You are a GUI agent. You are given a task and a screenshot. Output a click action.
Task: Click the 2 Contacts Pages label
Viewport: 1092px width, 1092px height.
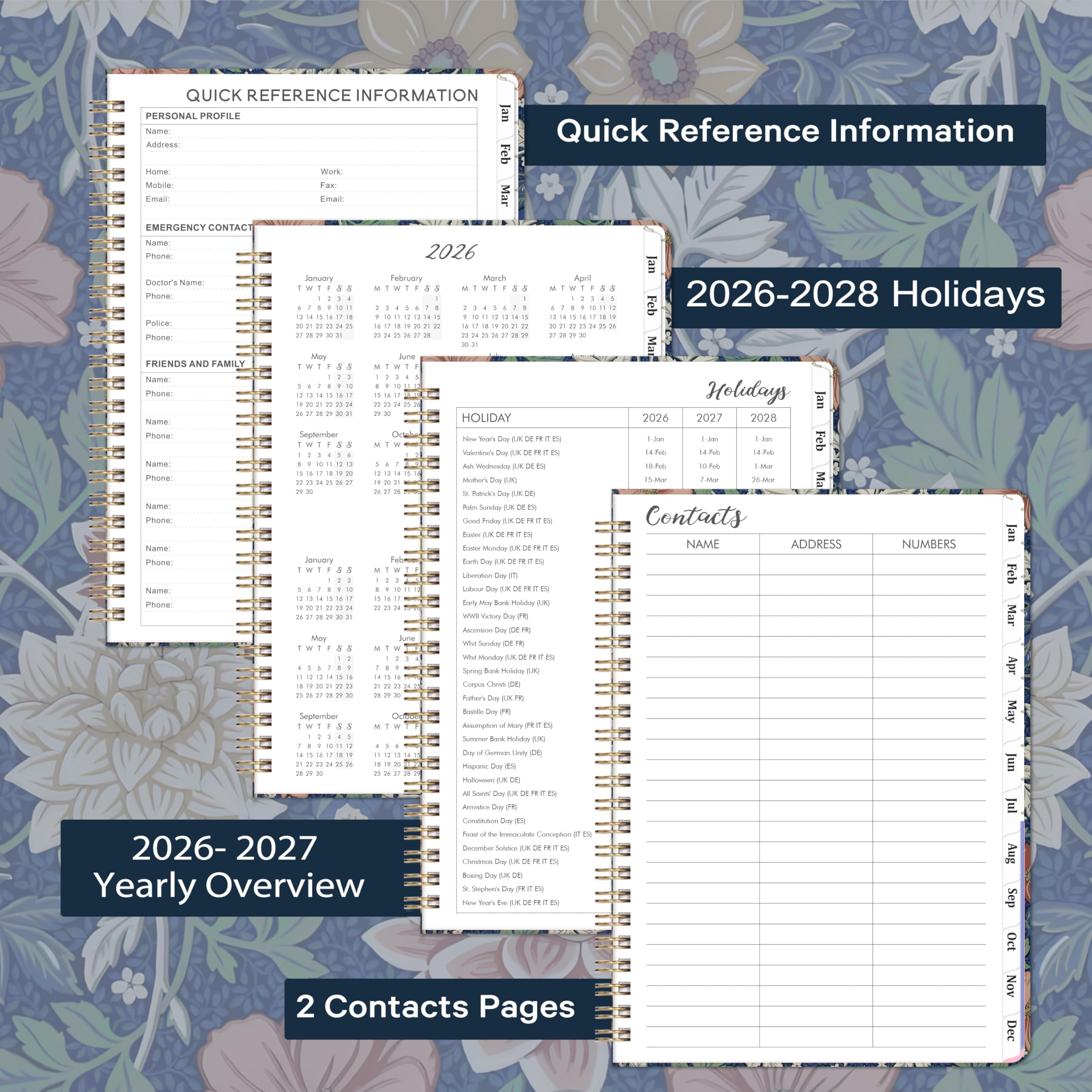coord(435,1007)
